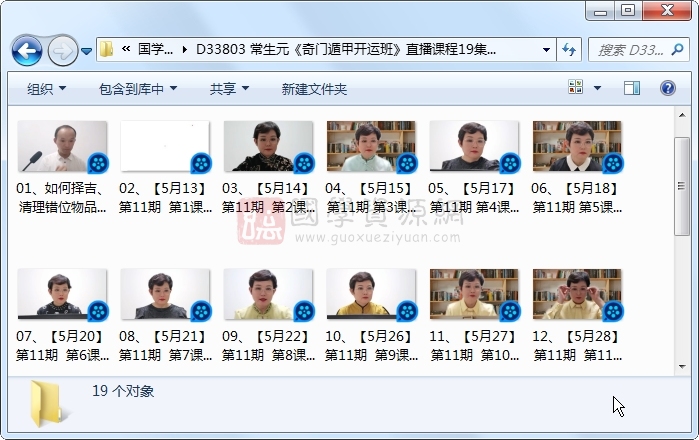Click file name 11、【5月27】第11期 第10...
699x440 pixels.
pos(474,345)
